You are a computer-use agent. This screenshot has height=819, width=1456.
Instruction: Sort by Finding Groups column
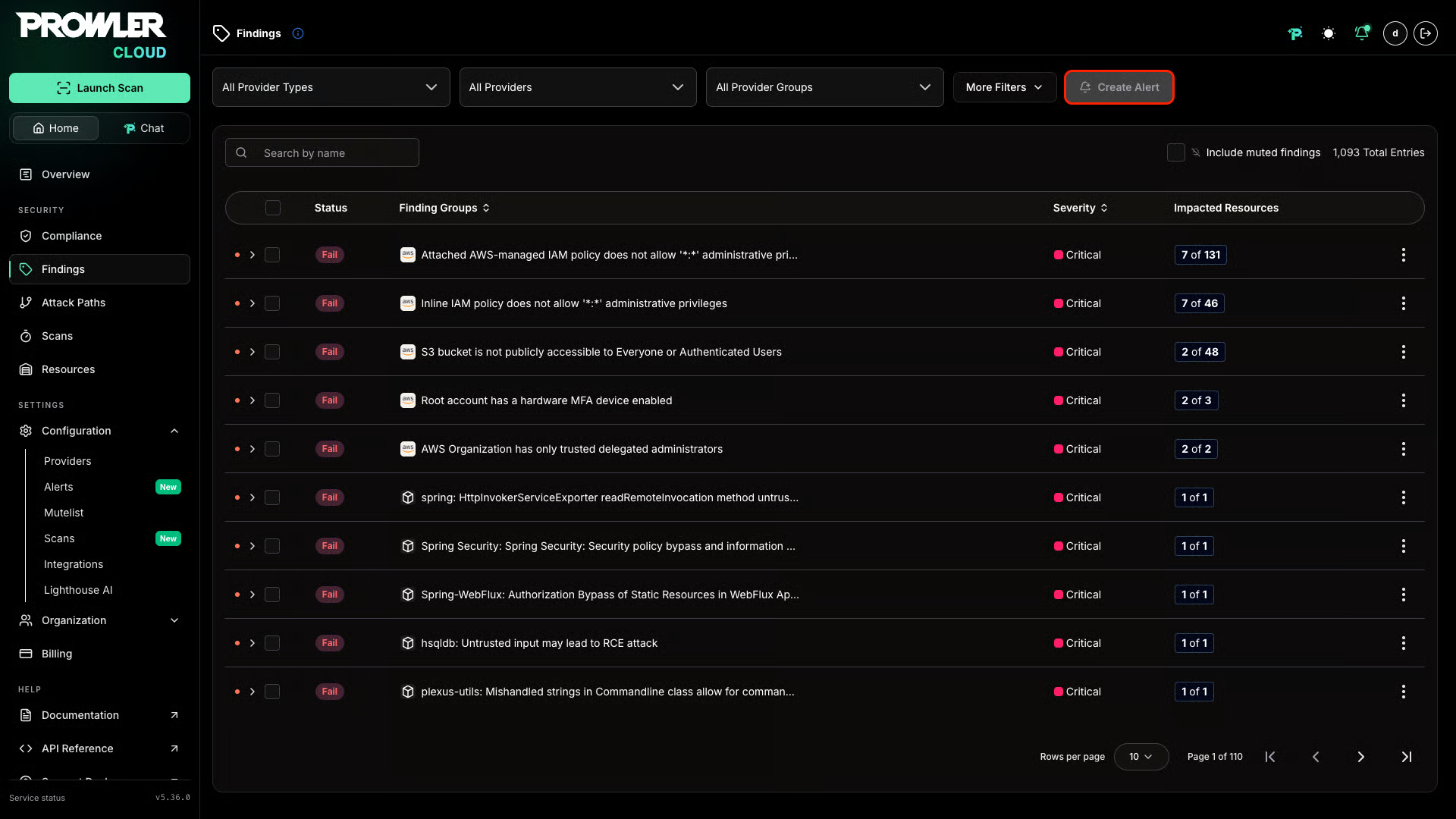444,208
